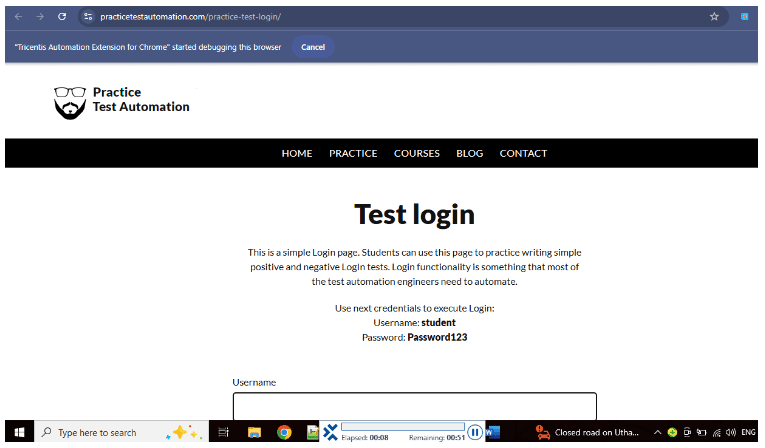
Task: Show hidden system tray icons
Action: click(657, 433)
